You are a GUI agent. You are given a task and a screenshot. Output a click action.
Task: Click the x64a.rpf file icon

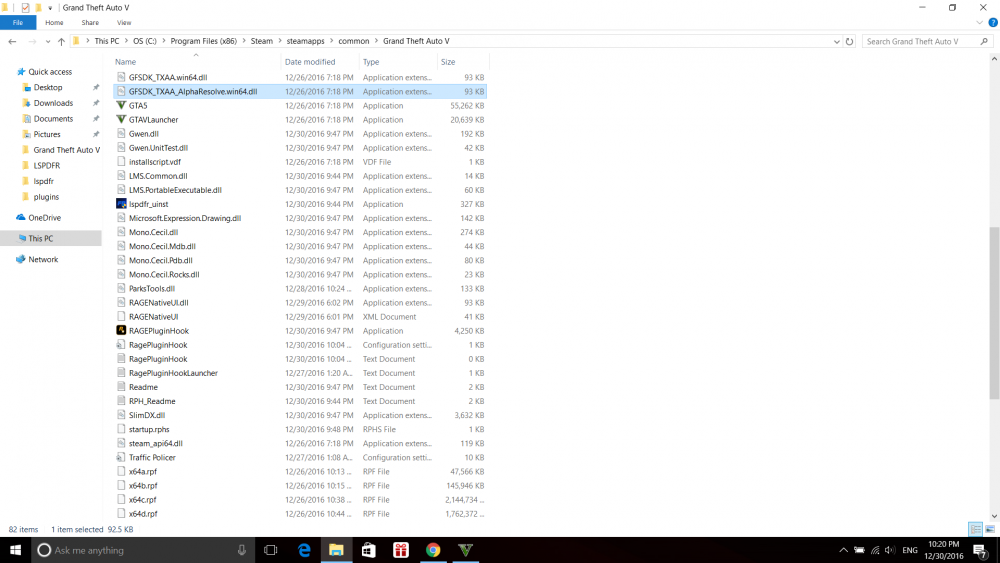pyautogui.click(x=121, y=471)
